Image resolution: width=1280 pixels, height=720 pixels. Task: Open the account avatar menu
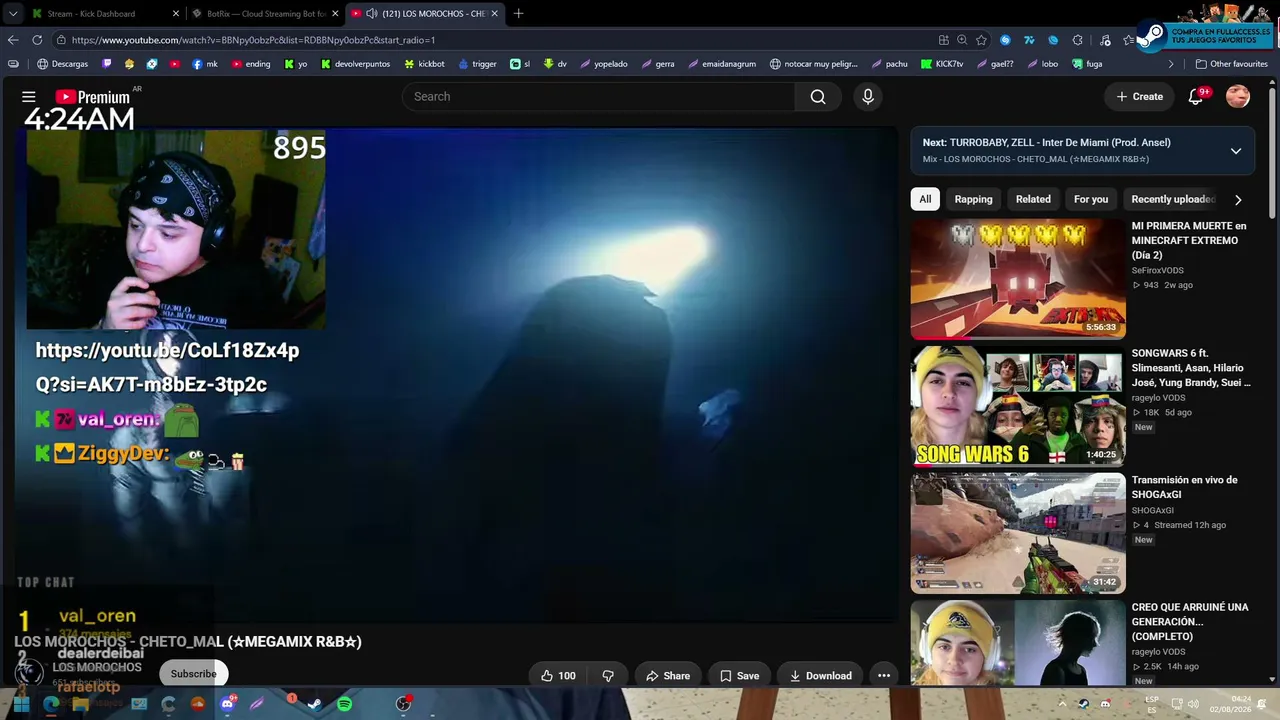1238,97
